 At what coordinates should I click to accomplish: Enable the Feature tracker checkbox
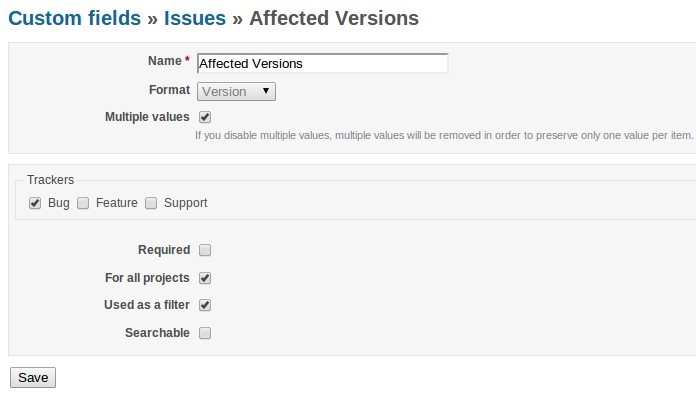tap(83, 203)
